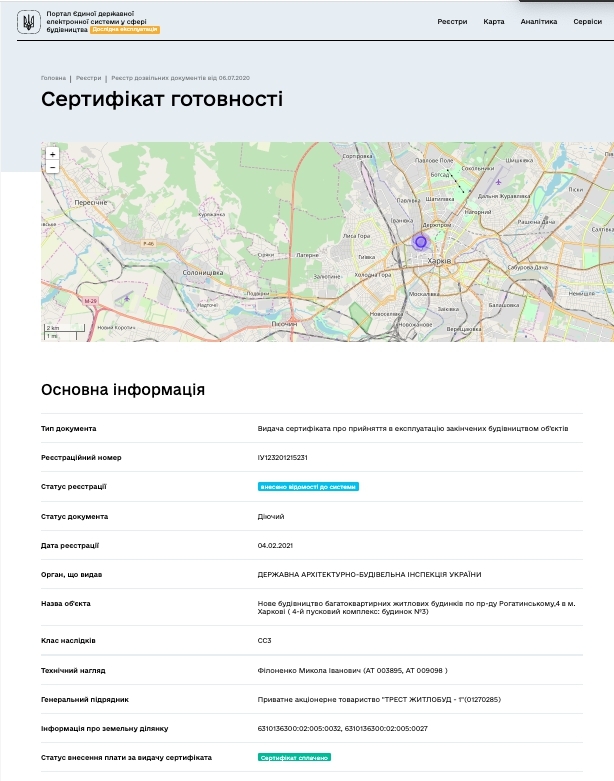Click Солоницівка label on the map

tap(203, 272)
